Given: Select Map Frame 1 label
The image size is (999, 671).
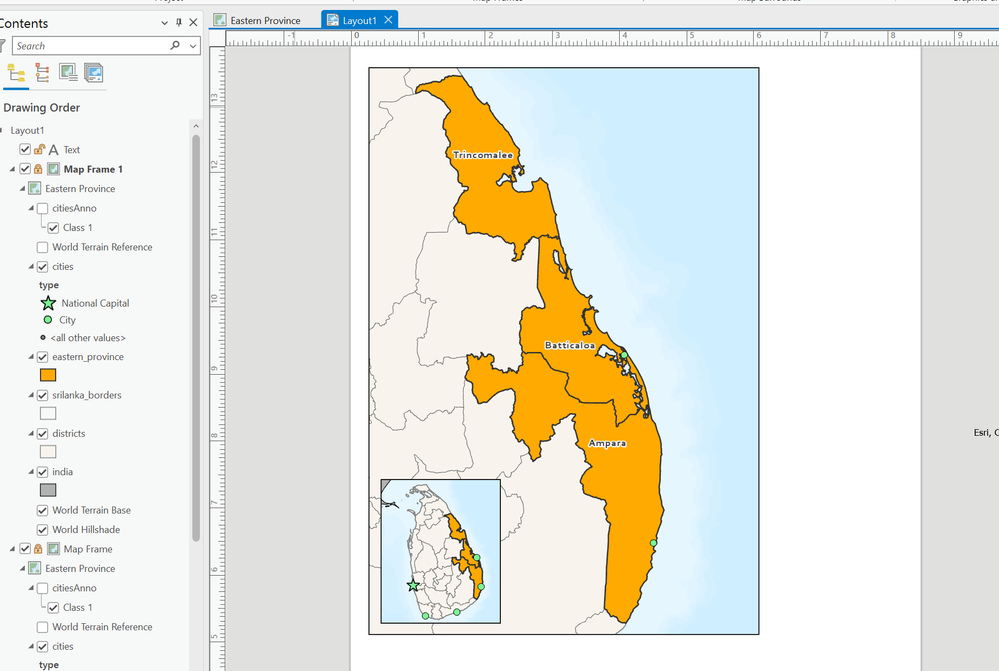Looking at the screenshot, I should click(93, 169).
